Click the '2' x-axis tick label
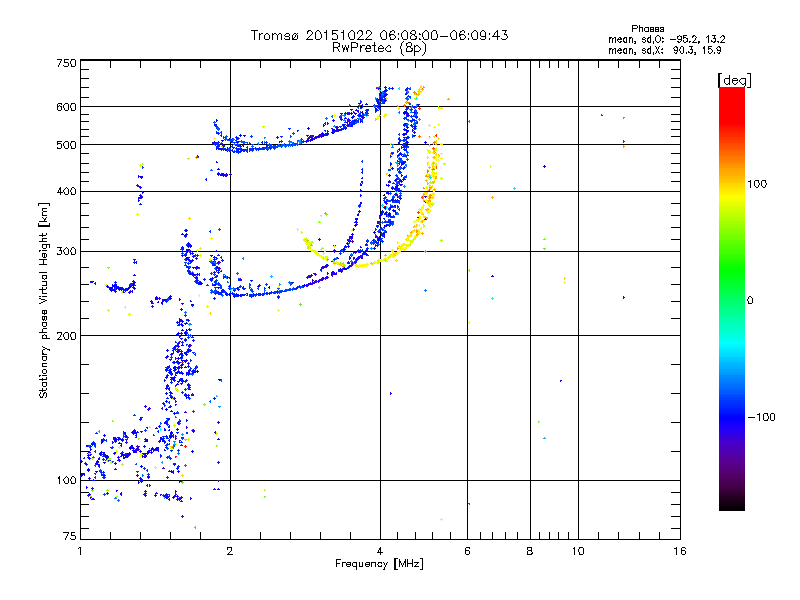Image resolution: width=800 pixels, height=600 pixels. pos(230,551)
